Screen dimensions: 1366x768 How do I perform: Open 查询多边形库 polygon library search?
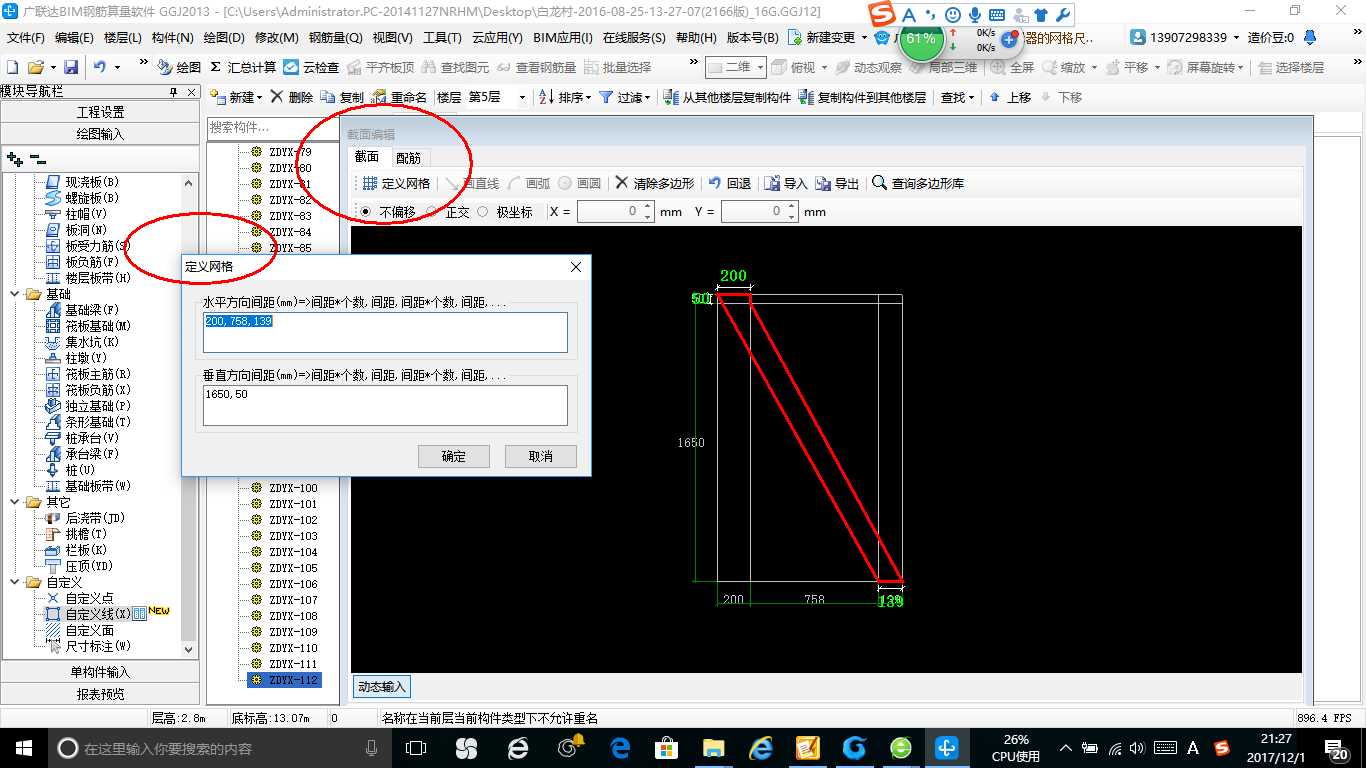[x=918, y=183]
